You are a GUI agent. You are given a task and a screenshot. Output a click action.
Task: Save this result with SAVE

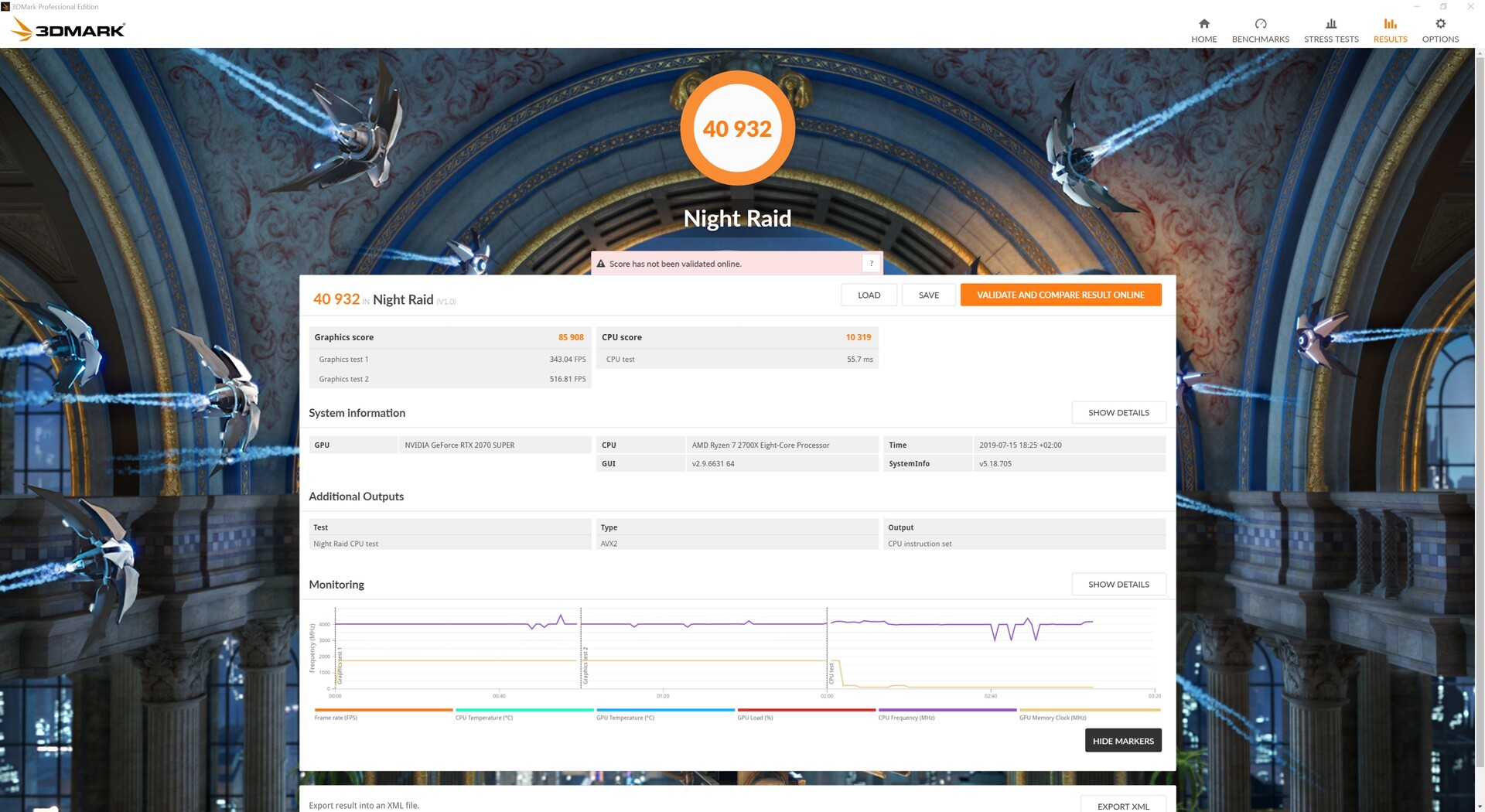928,295
